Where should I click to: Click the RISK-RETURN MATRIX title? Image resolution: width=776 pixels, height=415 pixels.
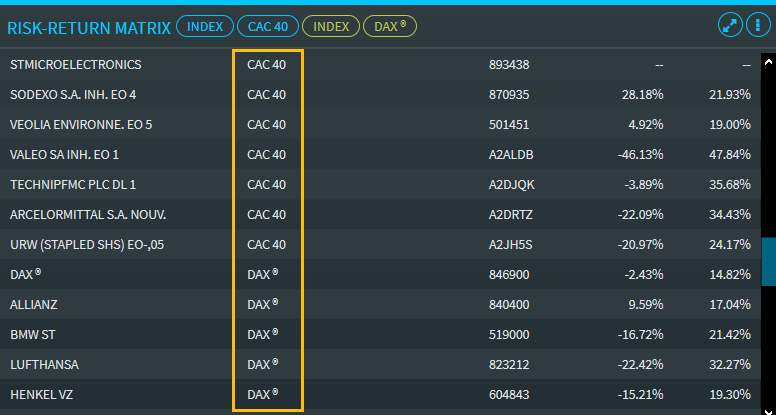tap(88, 26)
